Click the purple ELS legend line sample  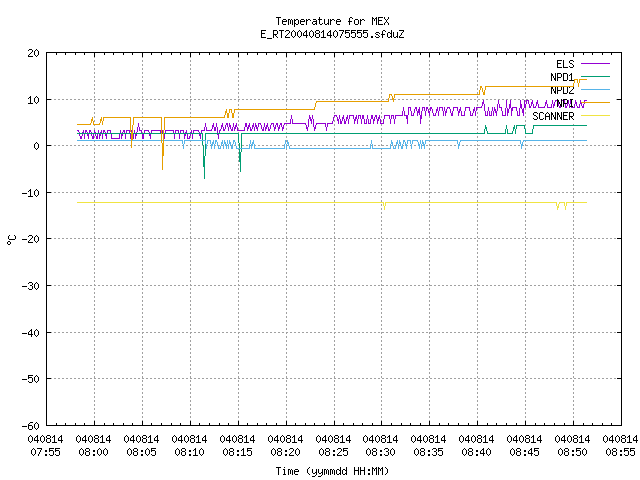point(595,64)
